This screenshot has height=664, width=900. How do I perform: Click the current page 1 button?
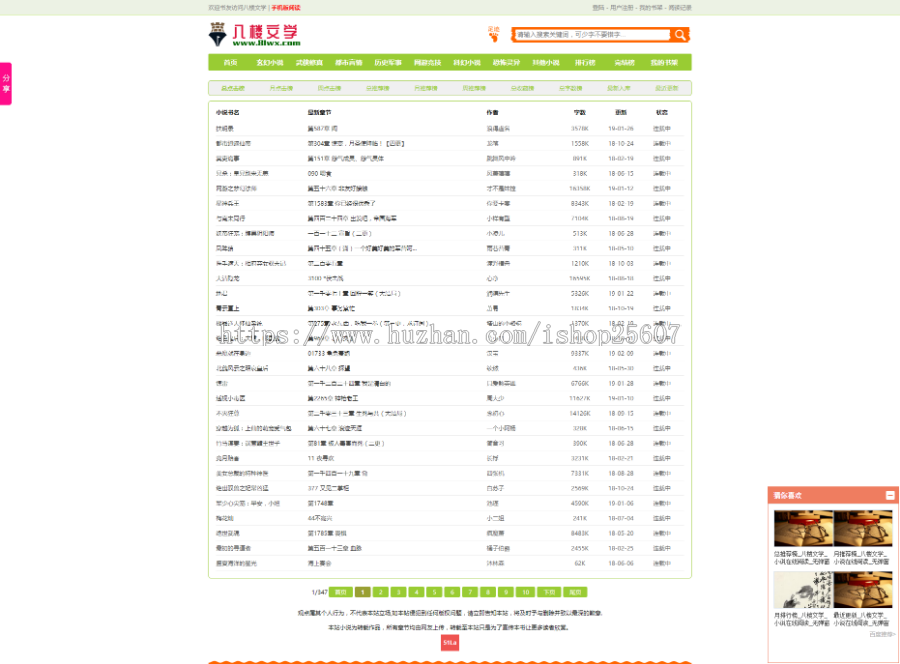(362, 592)
